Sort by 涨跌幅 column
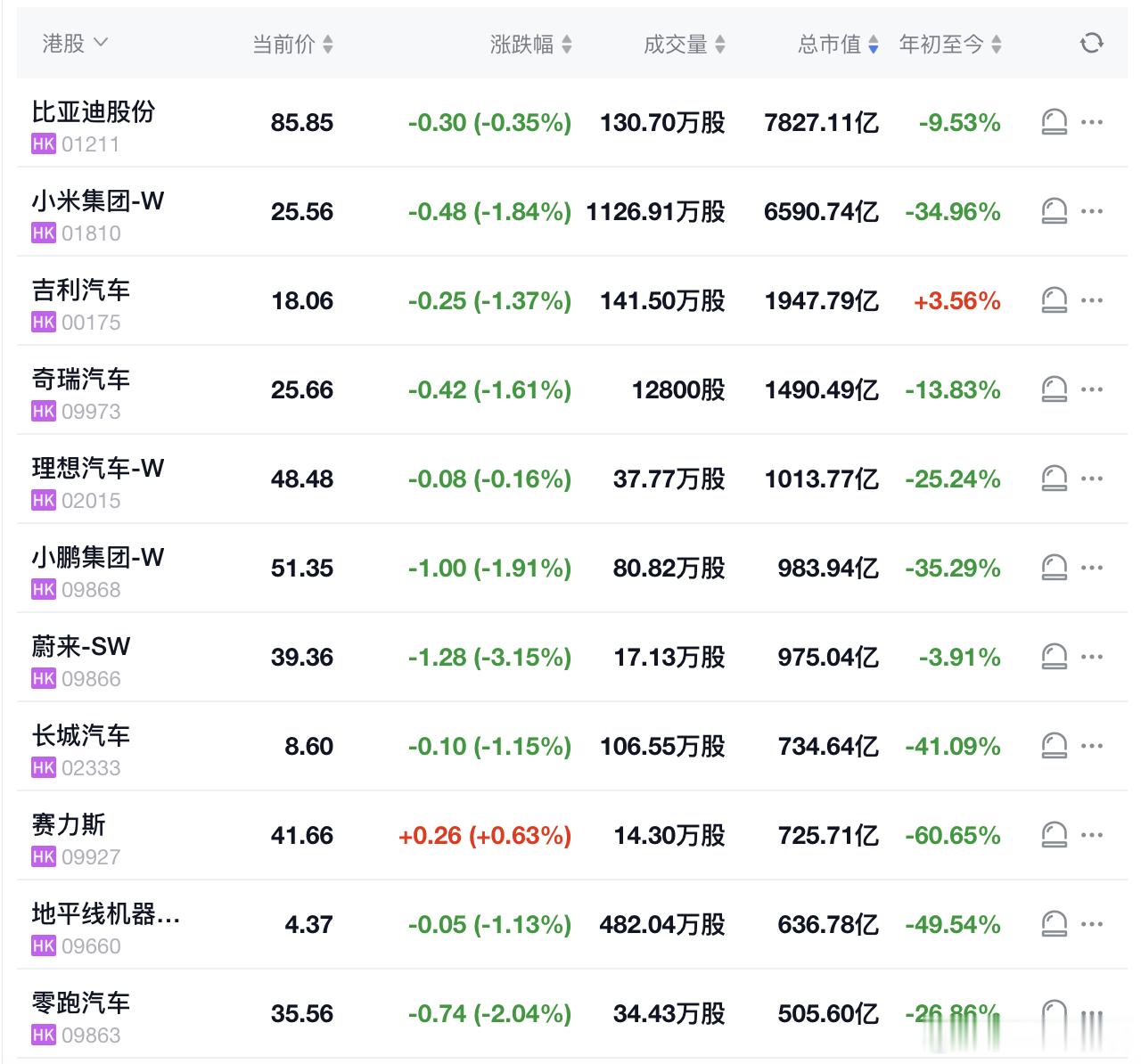The width and height of the screenshot is (1141, 1064). tap(531, 44)
